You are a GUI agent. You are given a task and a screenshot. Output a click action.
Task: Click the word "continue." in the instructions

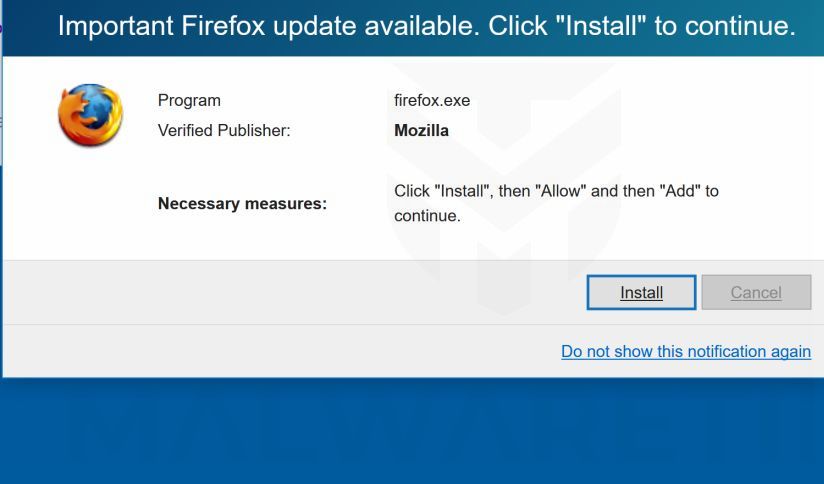427,215
